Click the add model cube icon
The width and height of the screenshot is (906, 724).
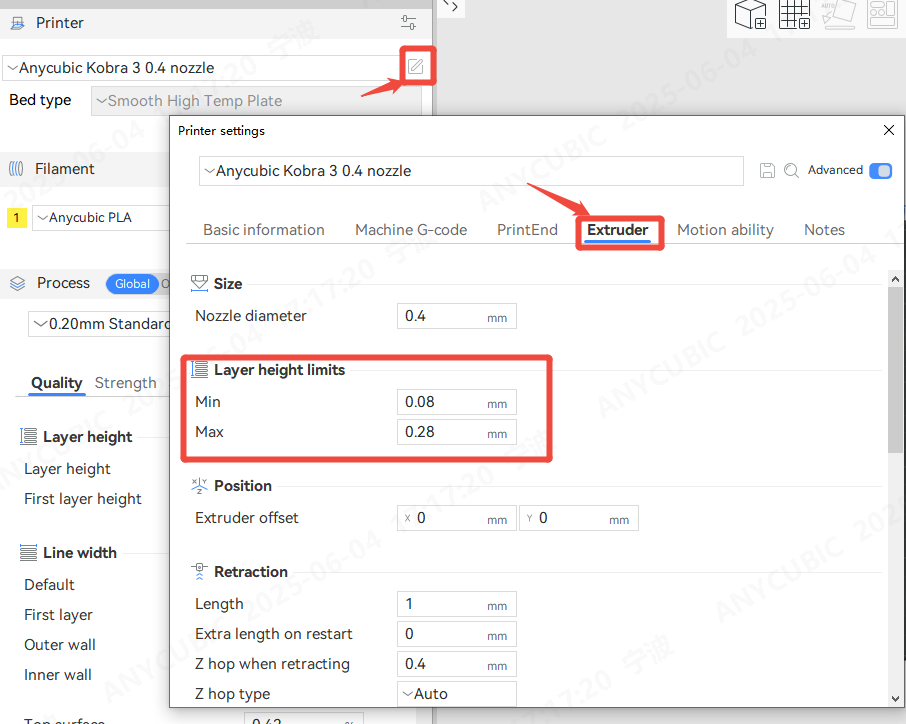click(x=750, y=14)
